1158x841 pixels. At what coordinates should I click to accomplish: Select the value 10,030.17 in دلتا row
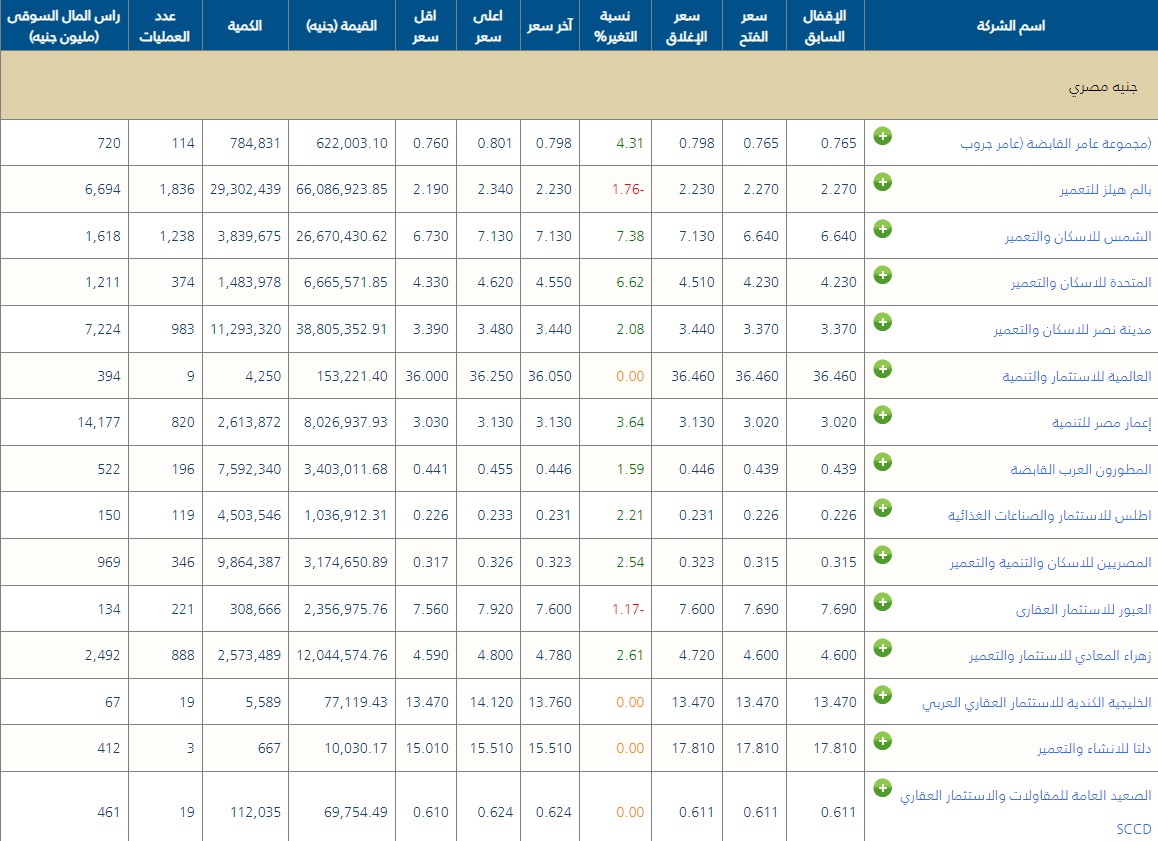356,748
